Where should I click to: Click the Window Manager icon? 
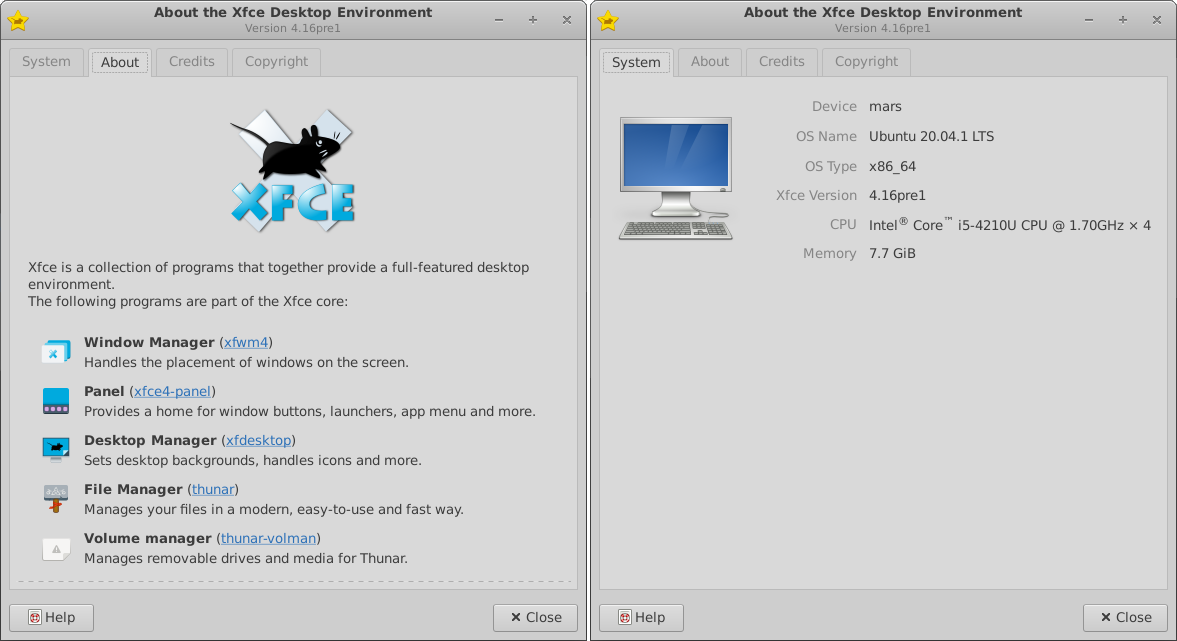click(56, 352)
